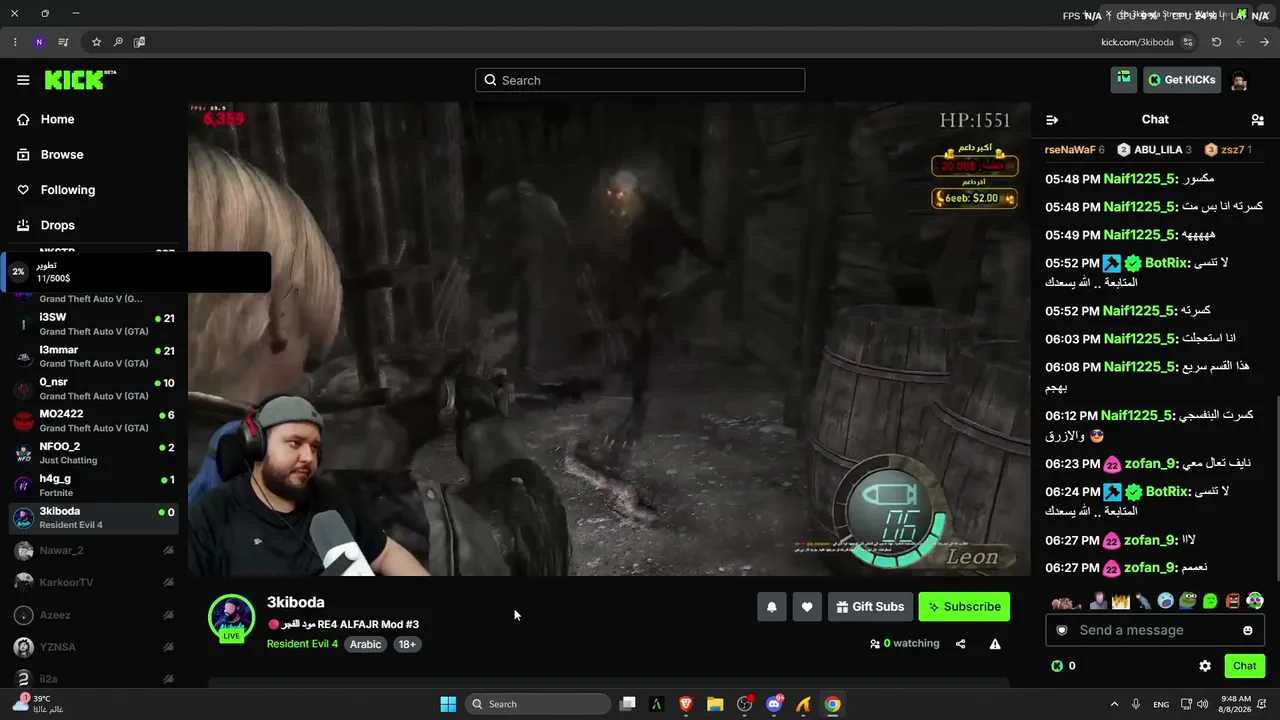This screenshot has width=1280, height=720.
Task: Send message with Chat button
Action: [x=1245, y=666]
